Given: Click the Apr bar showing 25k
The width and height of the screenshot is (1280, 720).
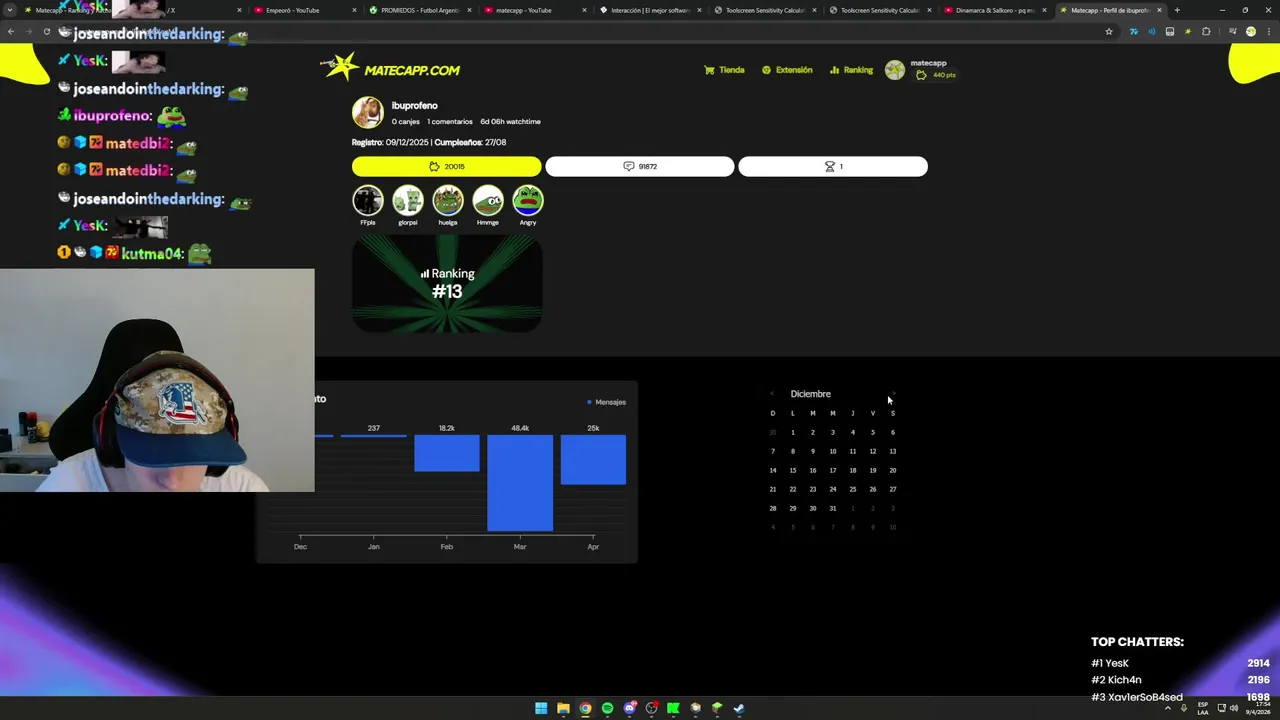Looking at the screenshot, I should pos(593,460).
